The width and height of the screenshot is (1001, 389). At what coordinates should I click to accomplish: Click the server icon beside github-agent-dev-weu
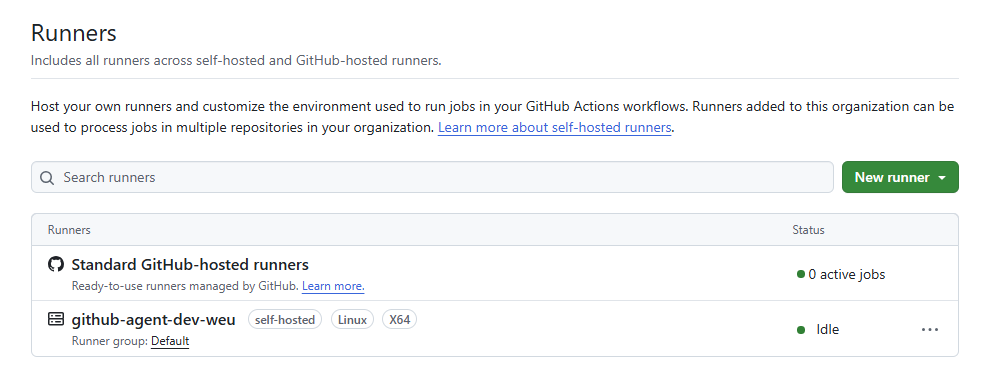coord(56,319)
